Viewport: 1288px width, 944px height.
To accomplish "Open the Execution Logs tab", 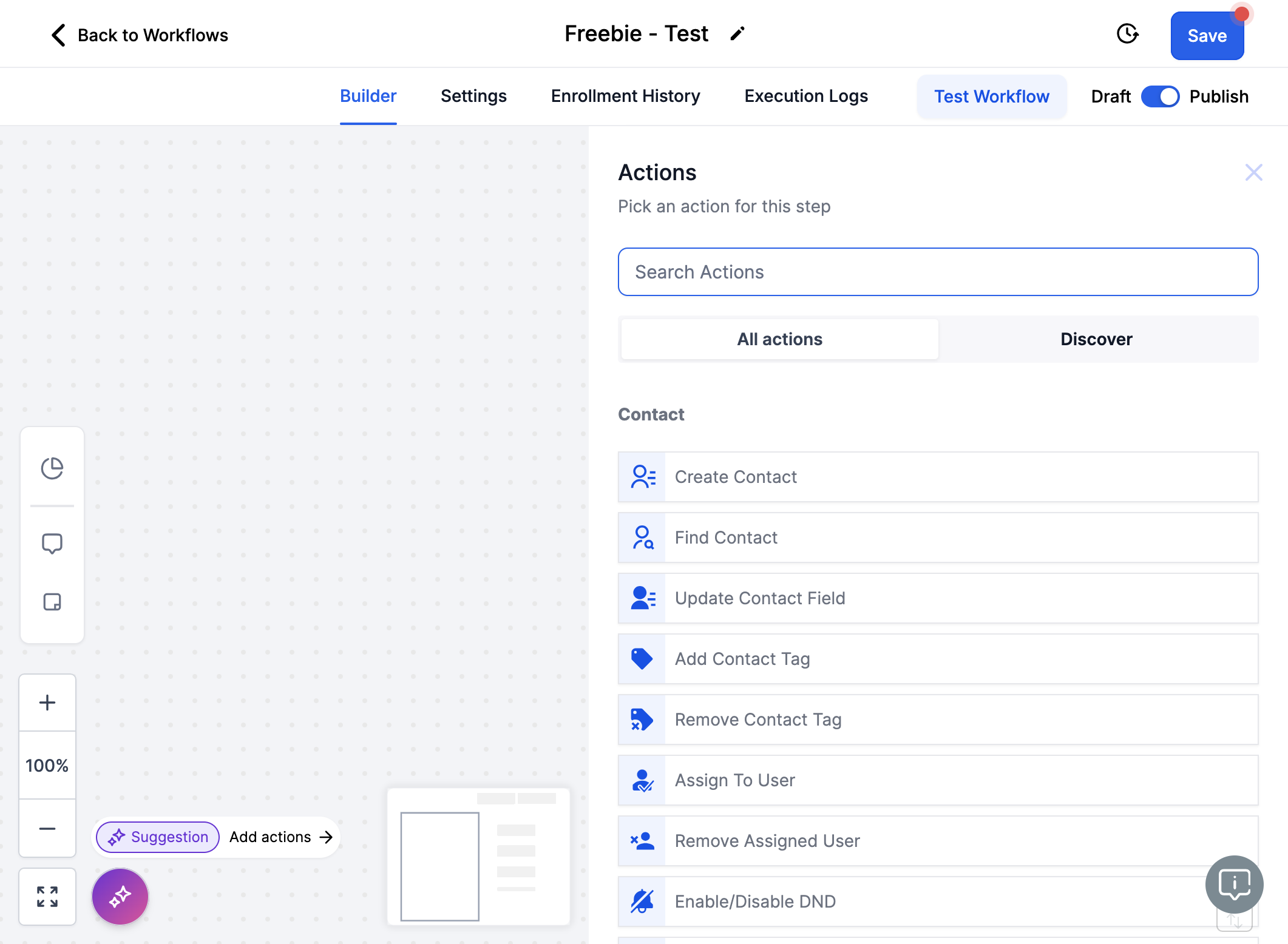I will (806, 96).
